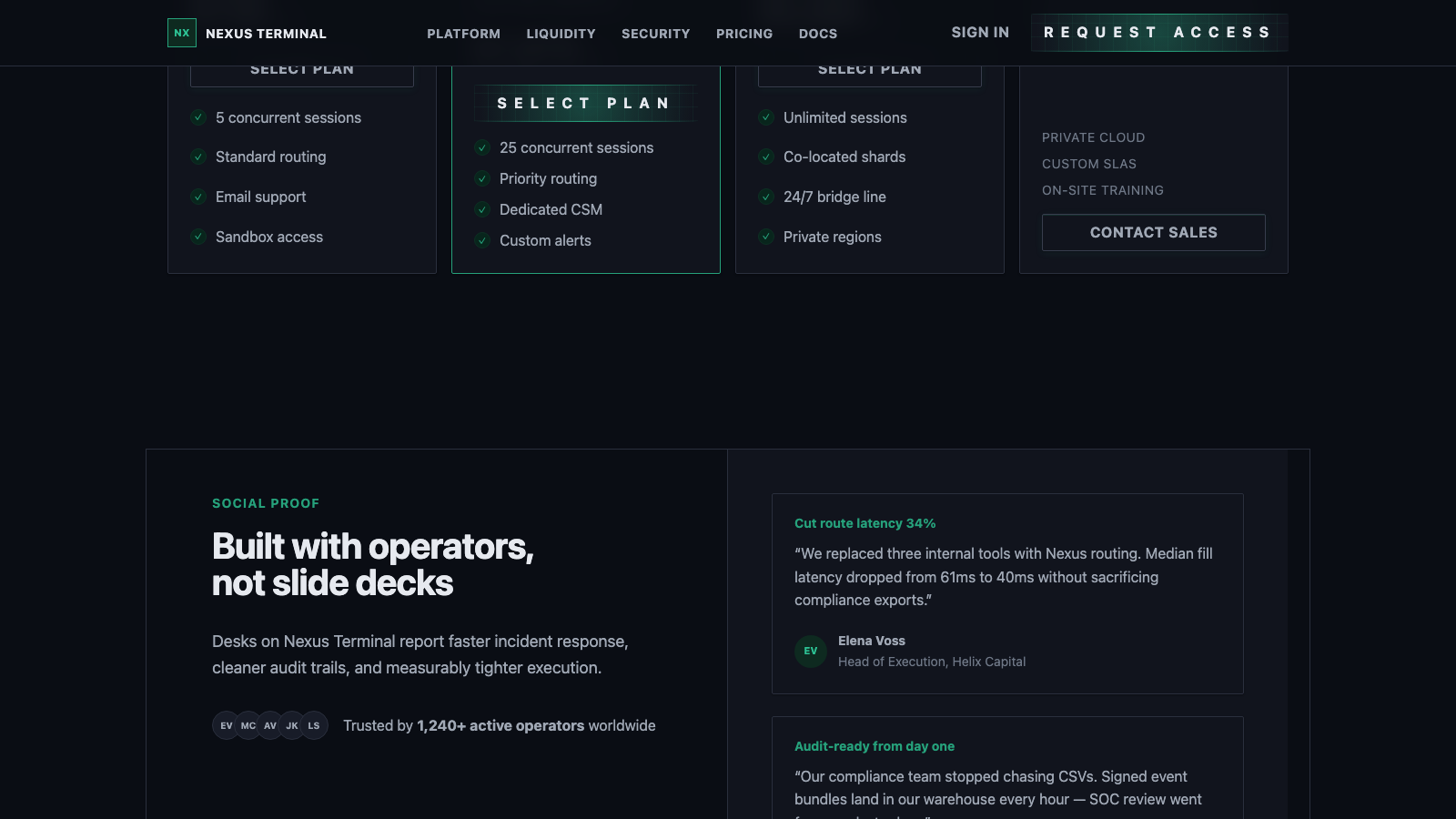Screen dimensions: 1456x819
Task: Click Elena Voss's EV avatar in the testimonial
Action: pyautogui.click(x=811, y=651)
